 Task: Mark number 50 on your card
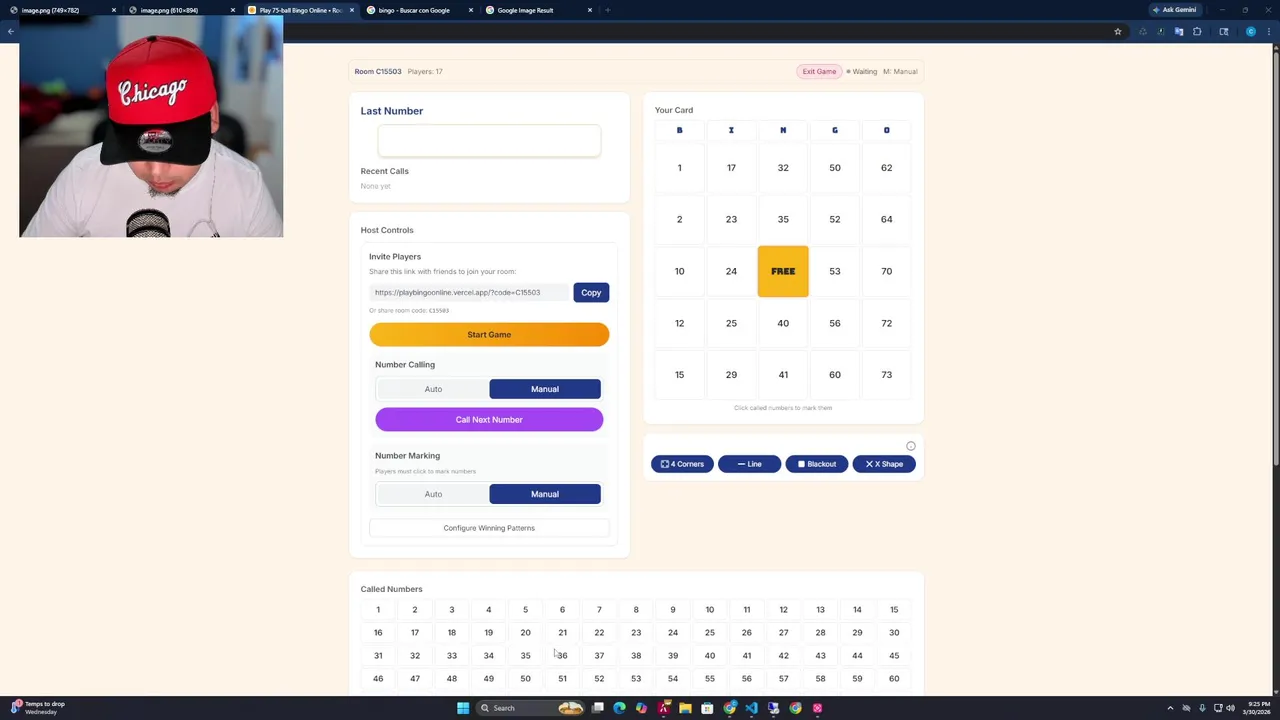click(x=835, y=168)
